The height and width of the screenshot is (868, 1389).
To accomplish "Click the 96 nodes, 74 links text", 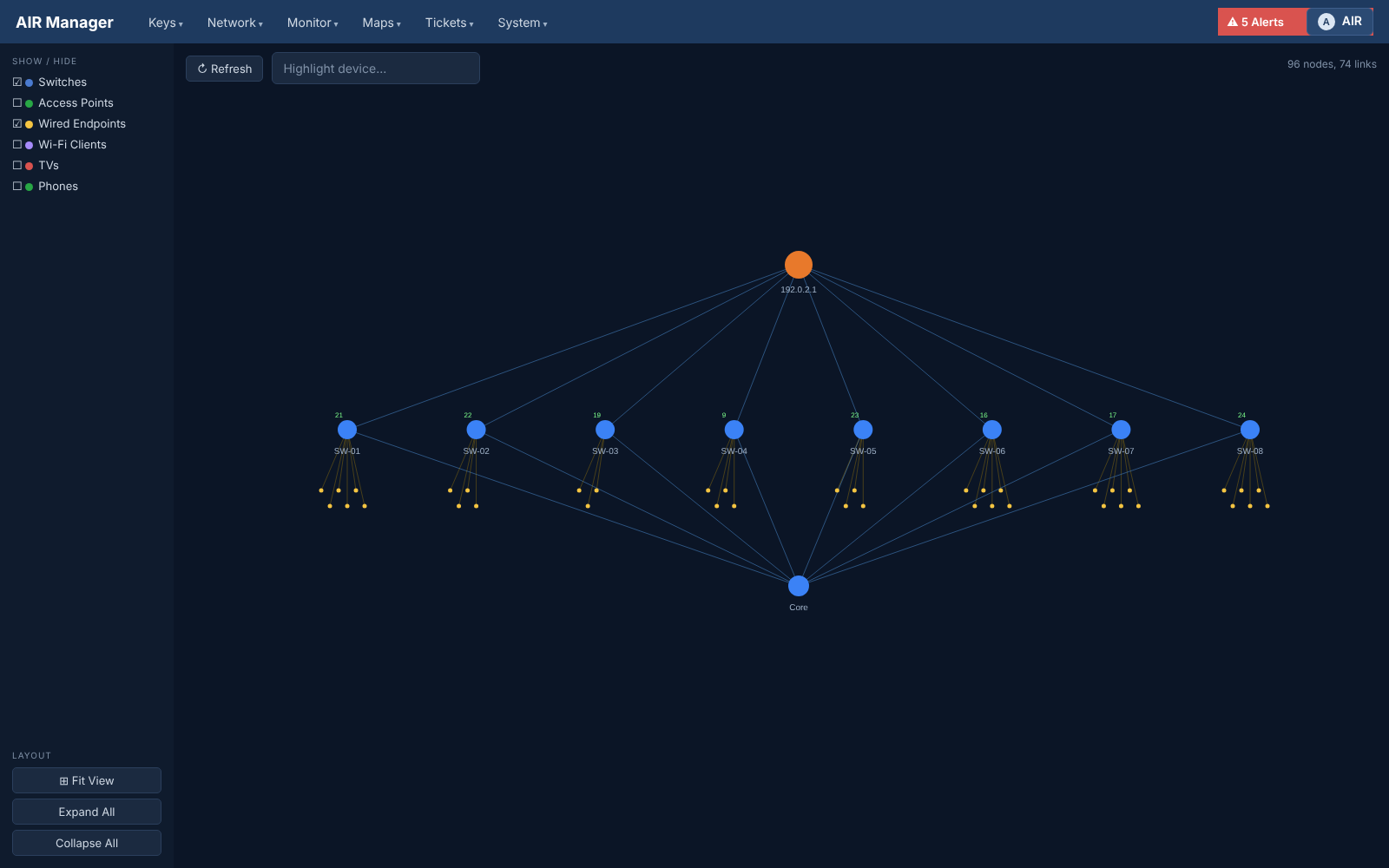I will click(1332, 64).
